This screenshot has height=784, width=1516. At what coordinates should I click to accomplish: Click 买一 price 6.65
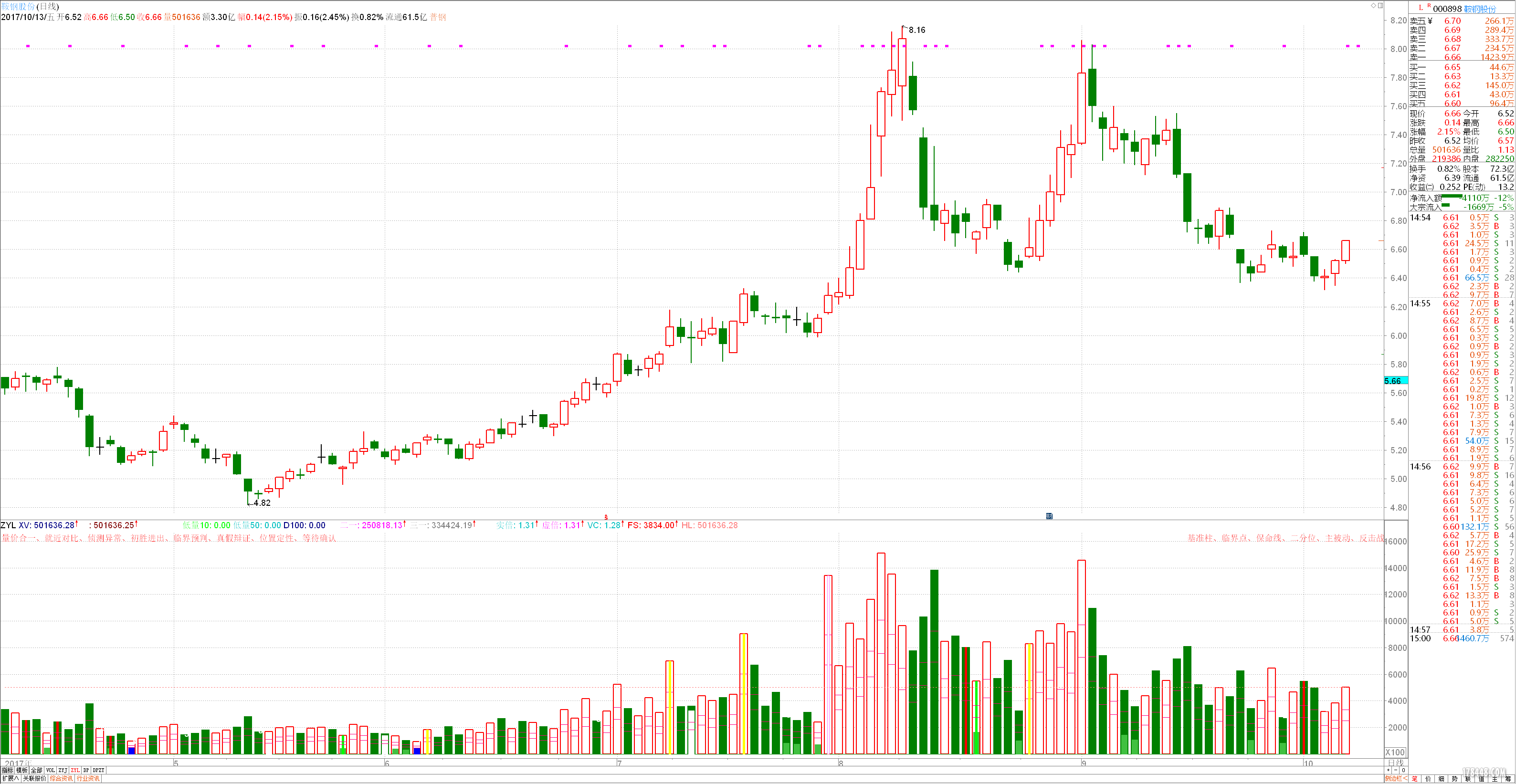click(1453, 68)
